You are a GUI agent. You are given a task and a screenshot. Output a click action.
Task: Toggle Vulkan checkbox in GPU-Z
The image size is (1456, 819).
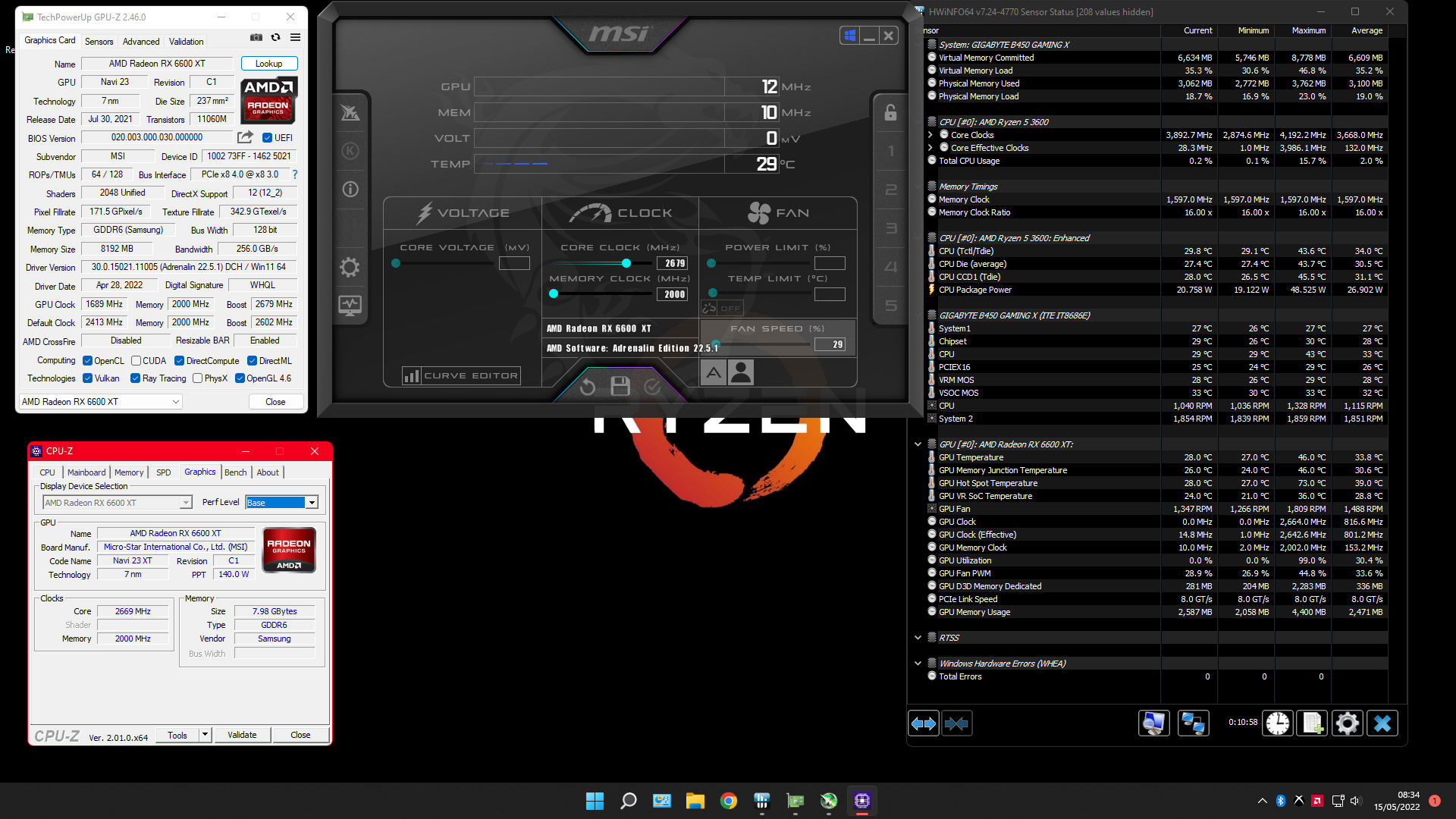coord(87,378)
